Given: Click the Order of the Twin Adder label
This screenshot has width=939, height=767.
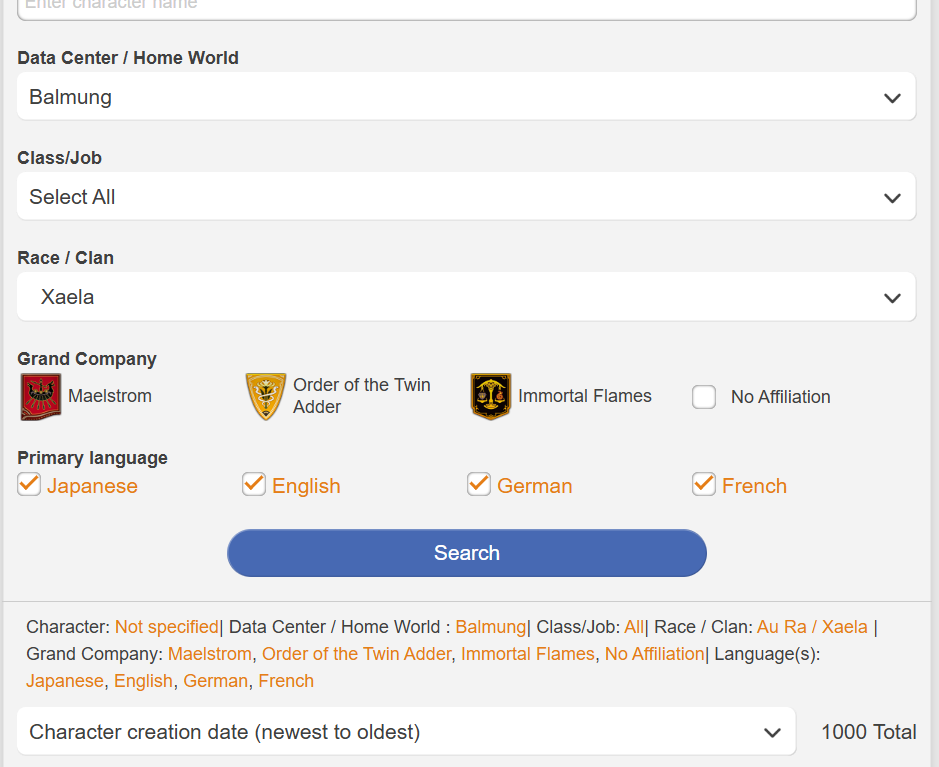Looking at the screenshot, I should click(x=362, y=396).
